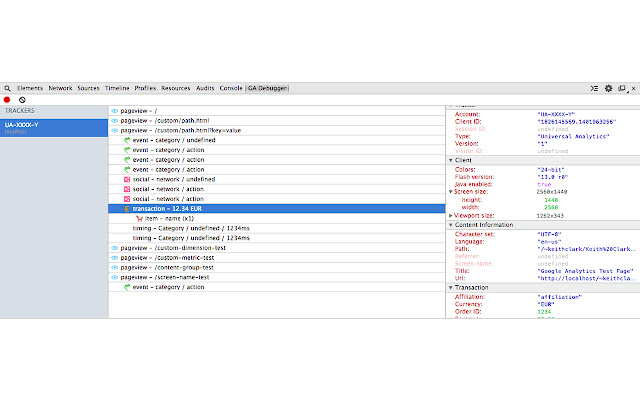Screen dimensions: 640x400
Task: Open the Console tab
Action: 231,88
